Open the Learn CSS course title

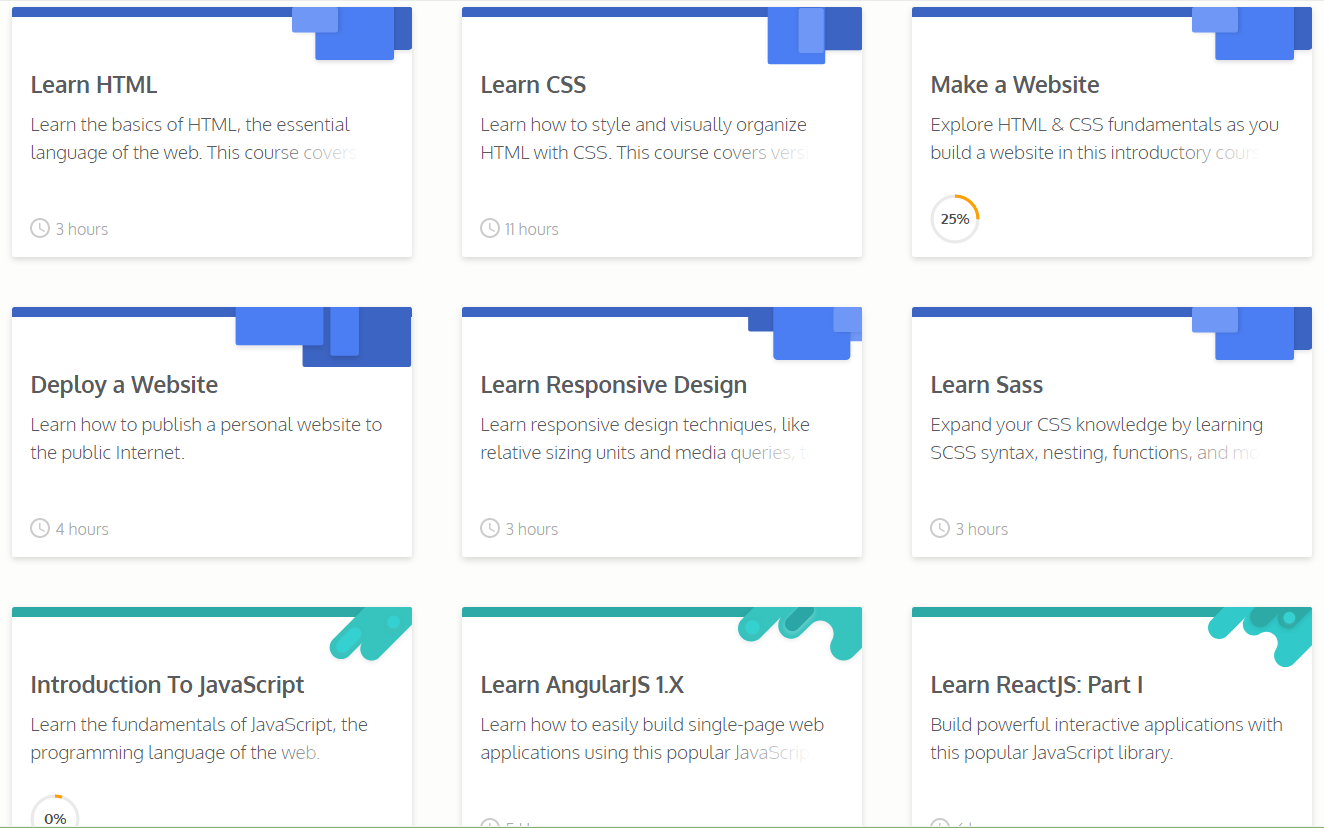coord(533,85)
